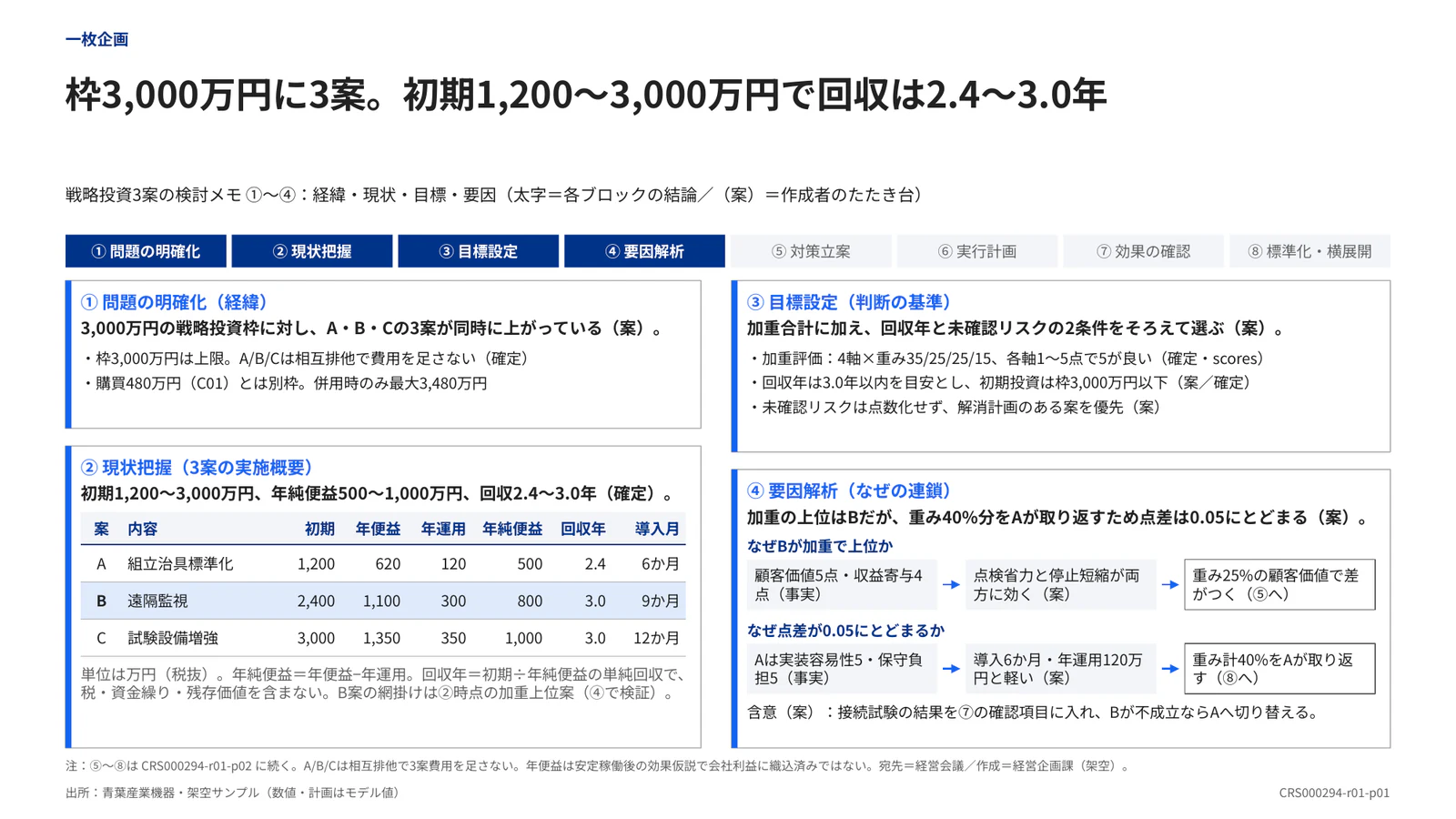
Task: Select the ④ 要因解析 step tab
Action: click(x=644, y=251)
